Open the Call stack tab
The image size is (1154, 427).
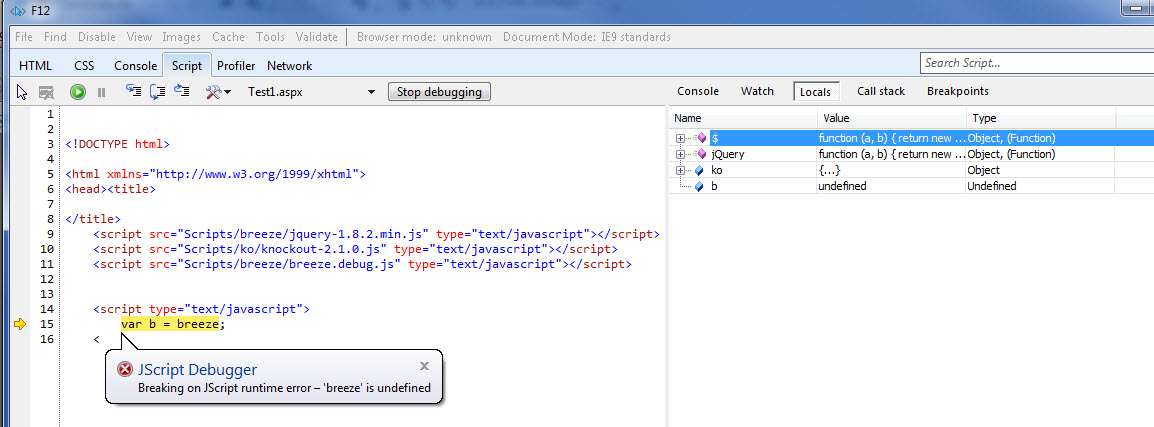point(881,91)
